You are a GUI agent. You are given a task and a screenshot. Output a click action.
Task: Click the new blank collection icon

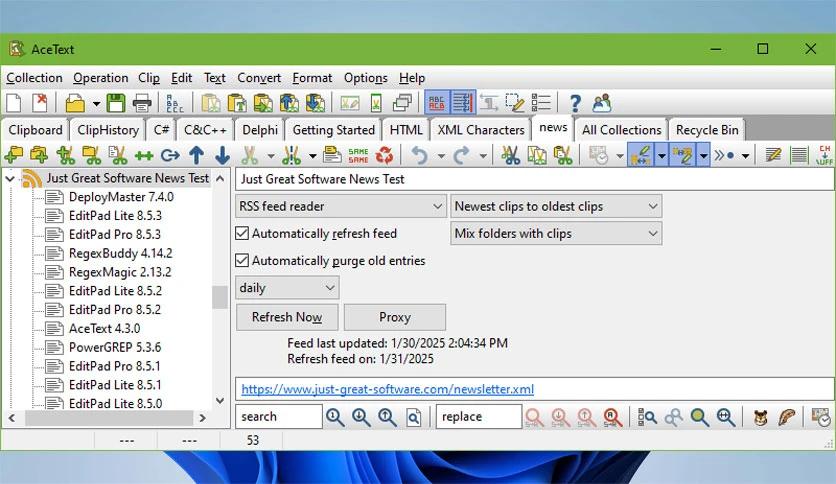click(13, 103)
